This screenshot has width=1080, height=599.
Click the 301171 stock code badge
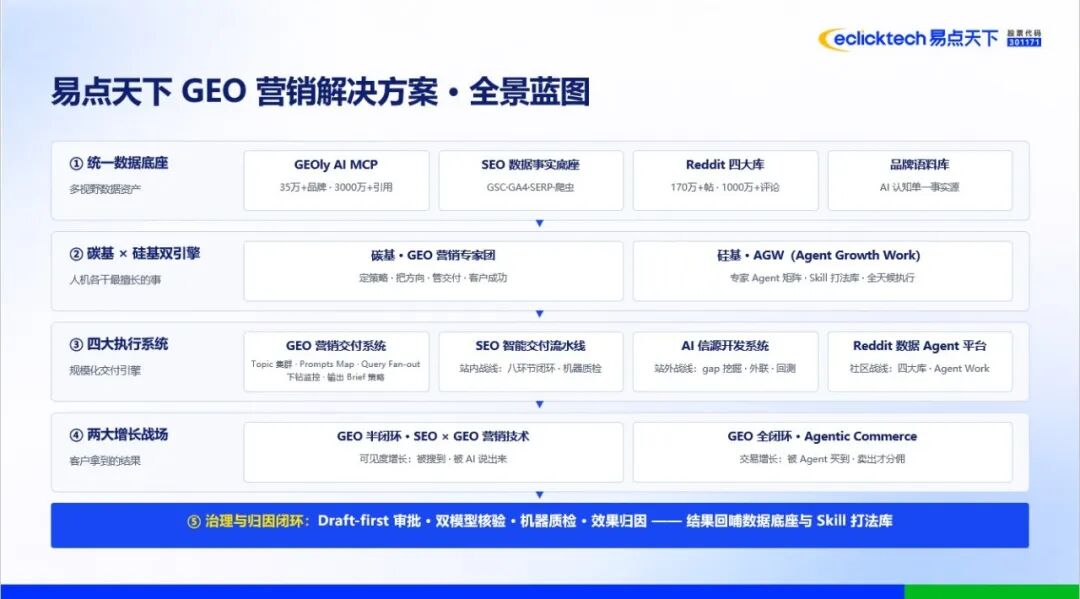(1024, 43)
